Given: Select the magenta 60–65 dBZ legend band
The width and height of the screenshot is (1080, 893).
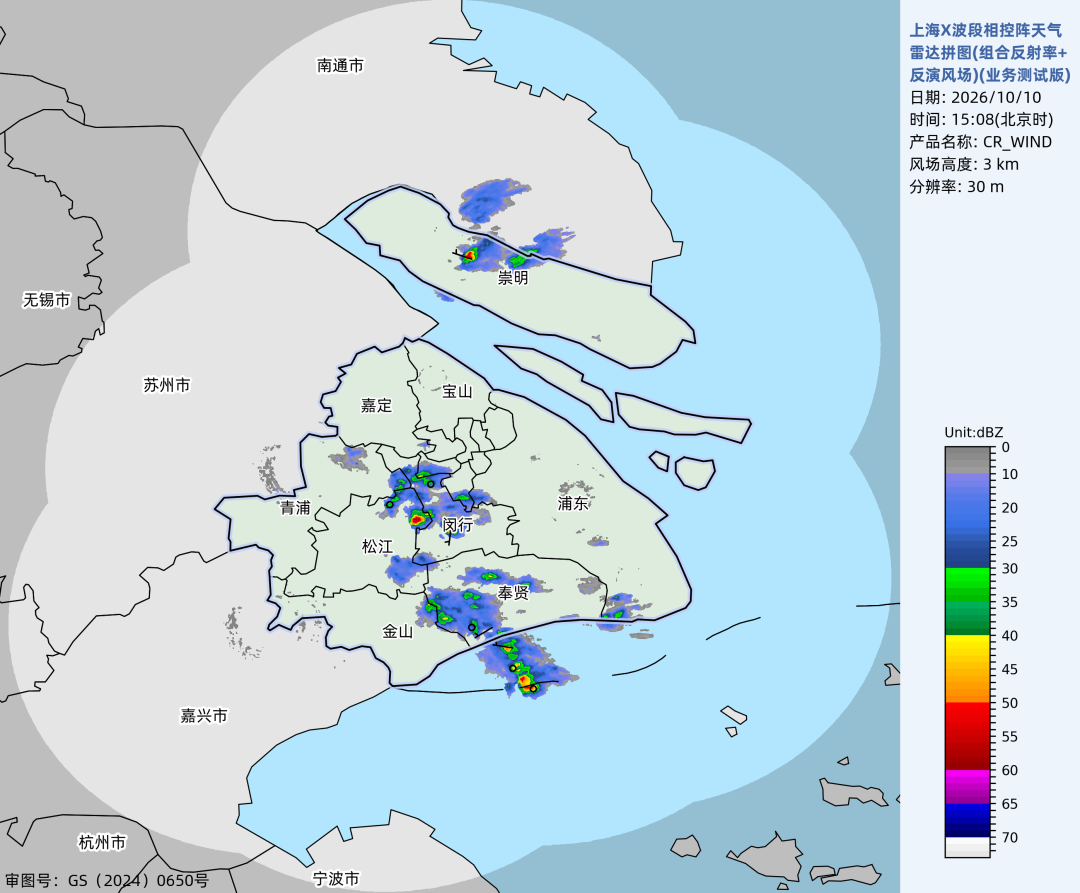Looking at the screenshot, I should coord(967,787).
